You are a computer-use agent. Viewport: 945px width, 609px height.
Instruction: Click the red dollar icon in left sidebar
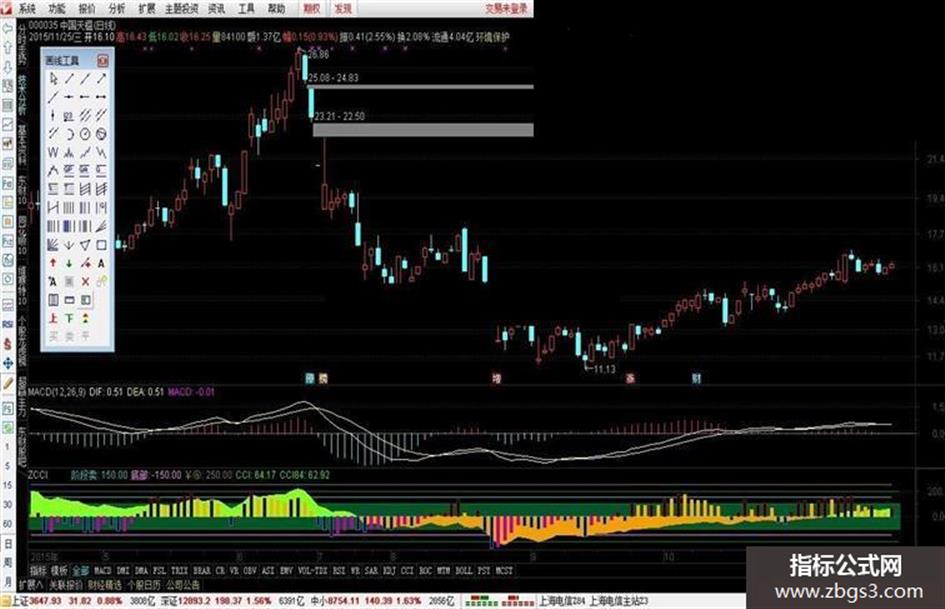(x=7, y=344)
